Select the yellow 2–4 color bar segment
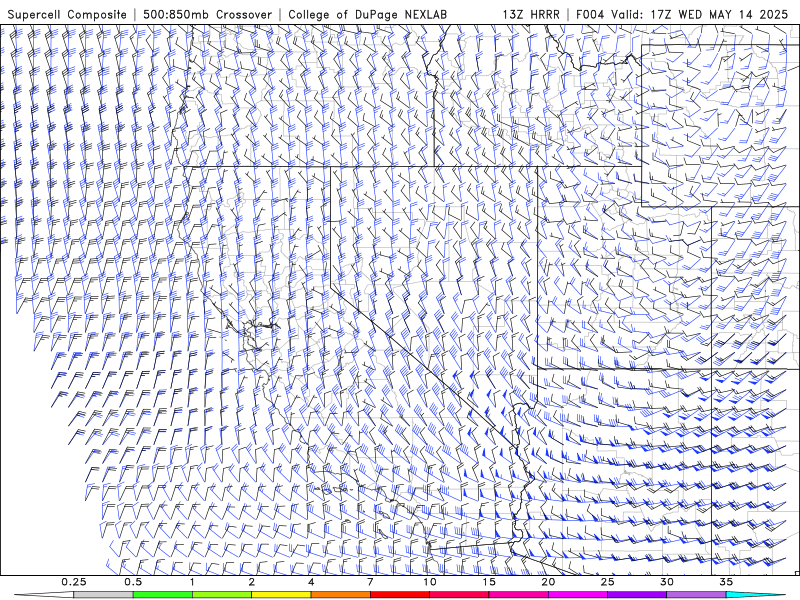This screenshot has width=800, height=600. click(281, 595)
